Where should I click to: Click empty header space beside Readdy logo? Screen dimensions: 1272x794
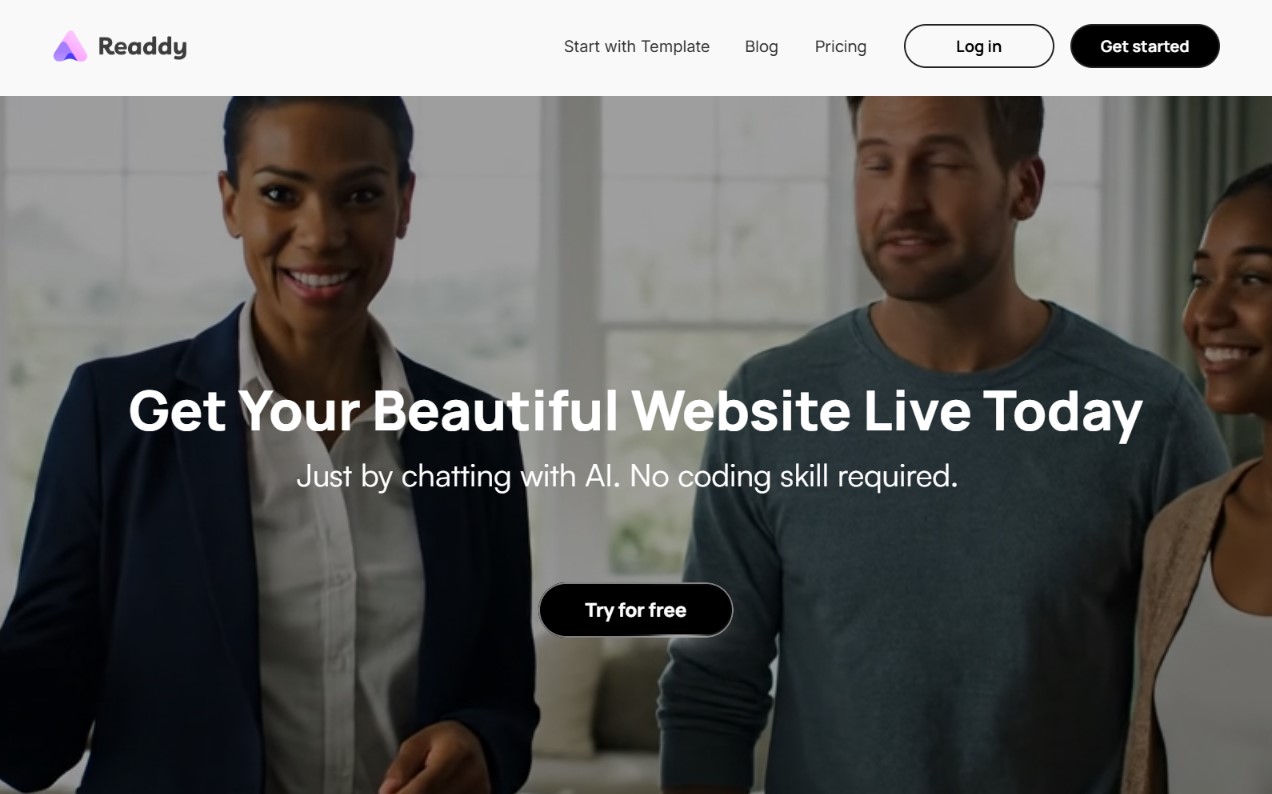click(370, 46)
